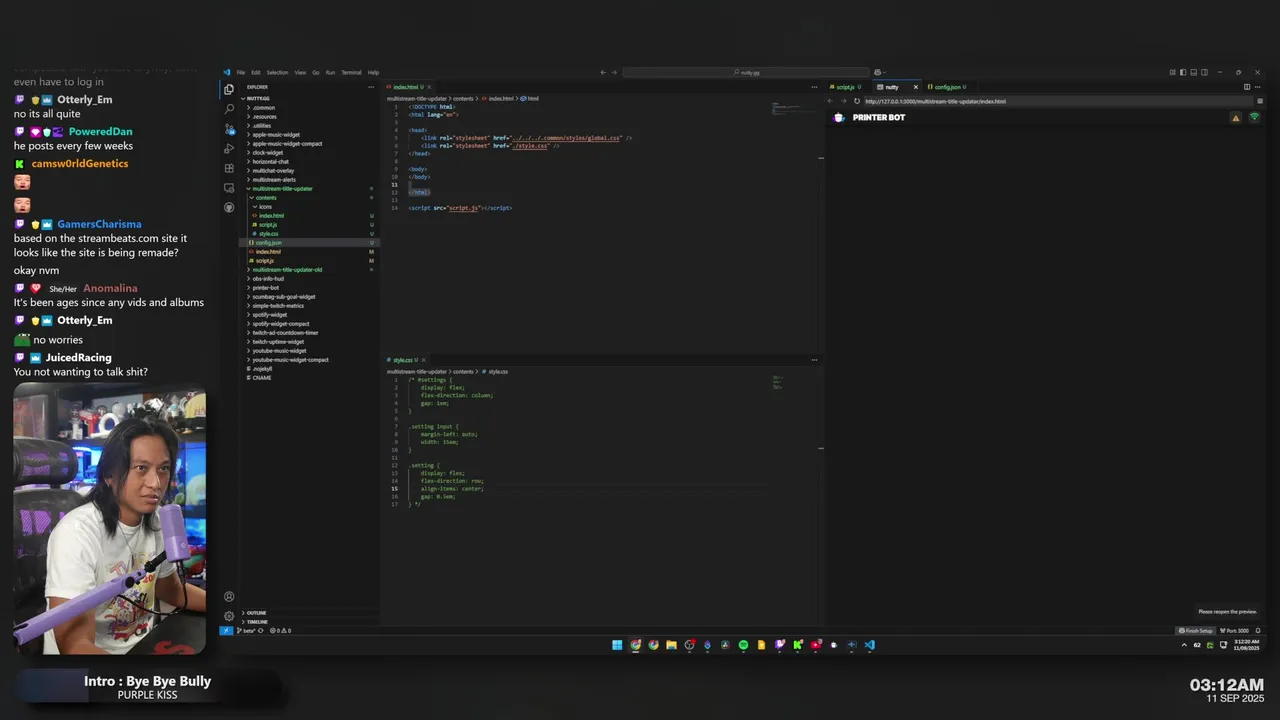This screenshot has width=1280, height=720.
Task: Toggle the bottom panel layout button
Action: point(1194,72)
